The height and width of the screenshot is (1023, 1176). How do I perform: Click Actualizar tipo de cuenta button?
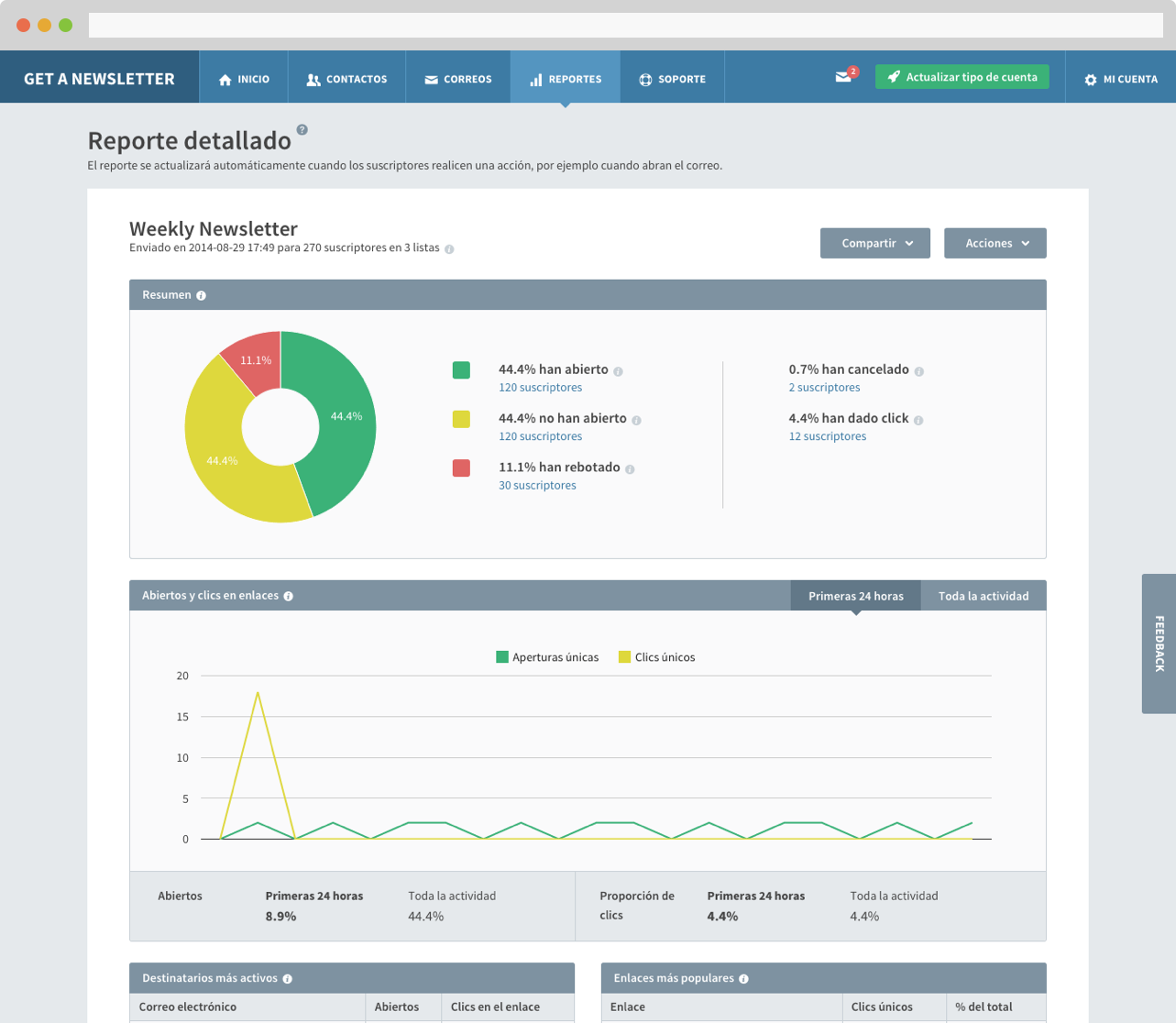pyautogui.click(x=962, y=77)
